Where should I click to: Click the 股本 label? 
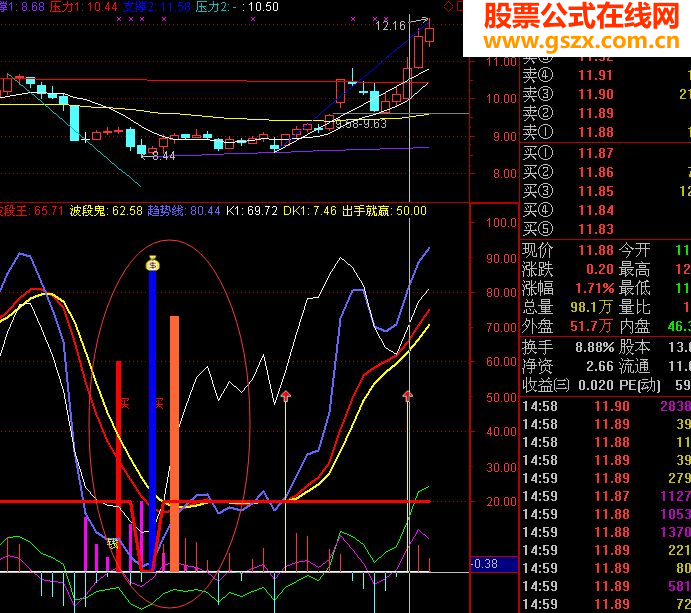(x=635, y=347)
